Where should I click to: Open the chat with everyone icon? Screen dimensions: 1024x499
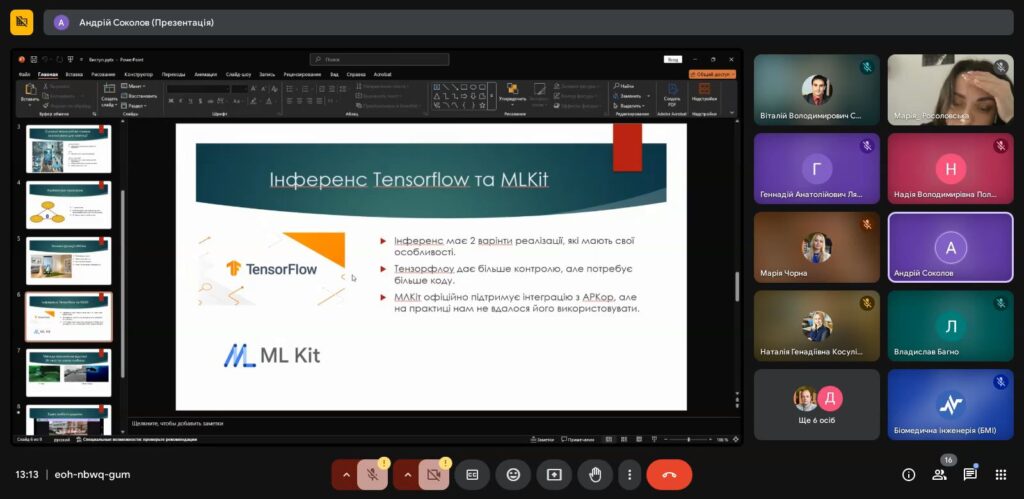coord(970,475)
